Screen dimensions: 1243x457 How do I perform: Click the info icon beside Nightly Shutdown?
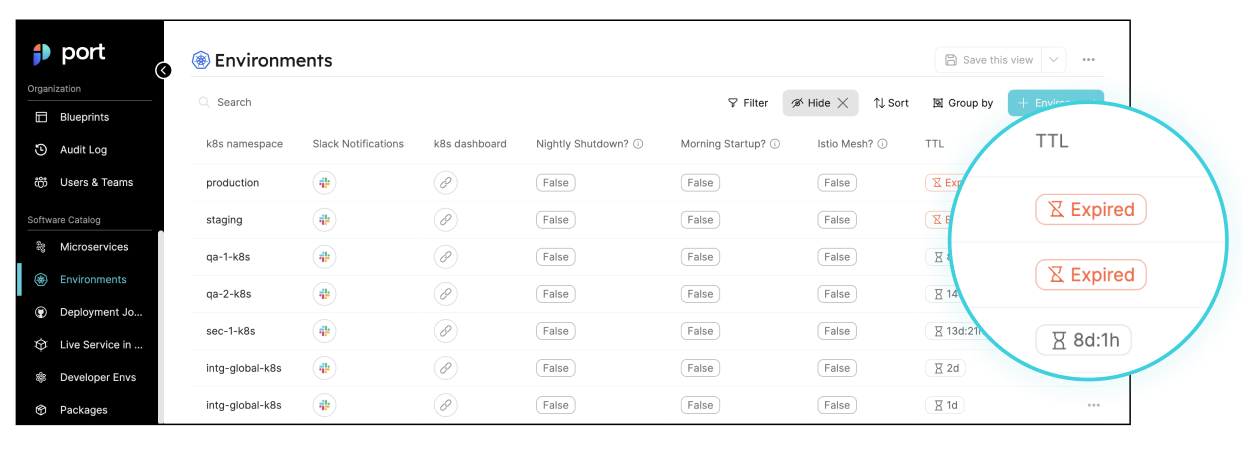click(638, 144)
